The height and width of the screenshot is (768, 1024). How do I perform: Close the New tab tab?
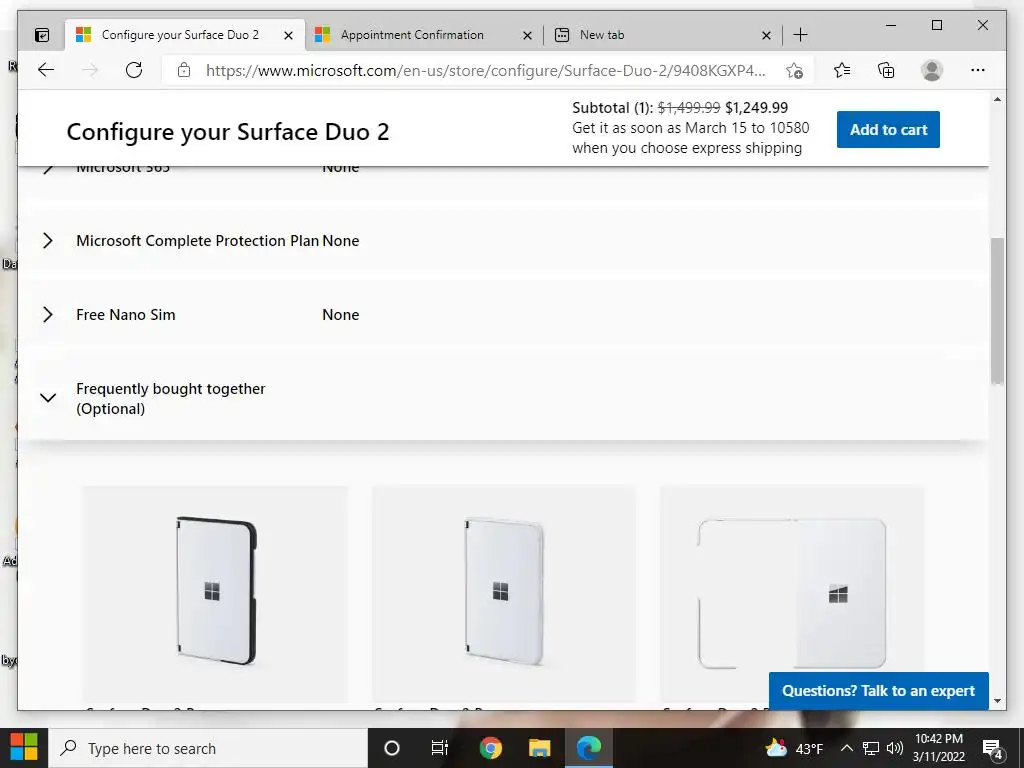(x=766, y=35)
